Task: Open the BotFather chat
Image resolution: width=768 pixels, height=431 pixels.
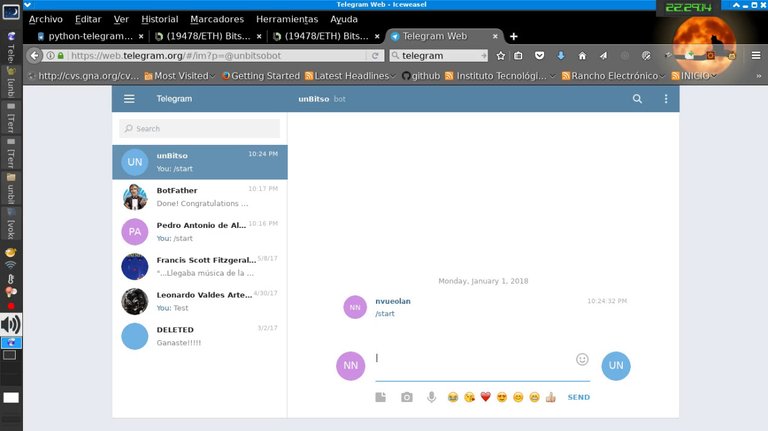Action: click(199, 196)
